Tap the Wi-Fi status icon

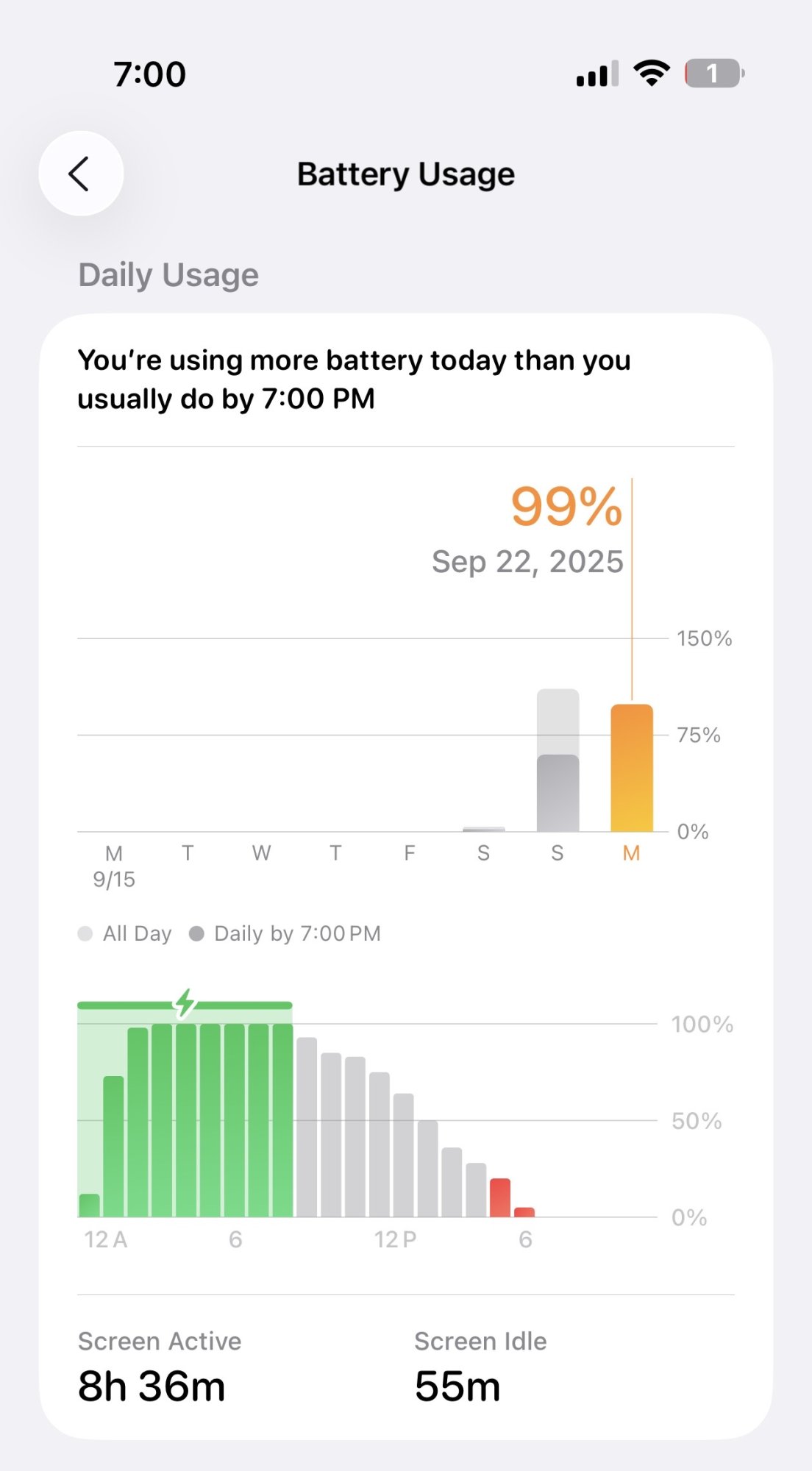tap(651, 74)
